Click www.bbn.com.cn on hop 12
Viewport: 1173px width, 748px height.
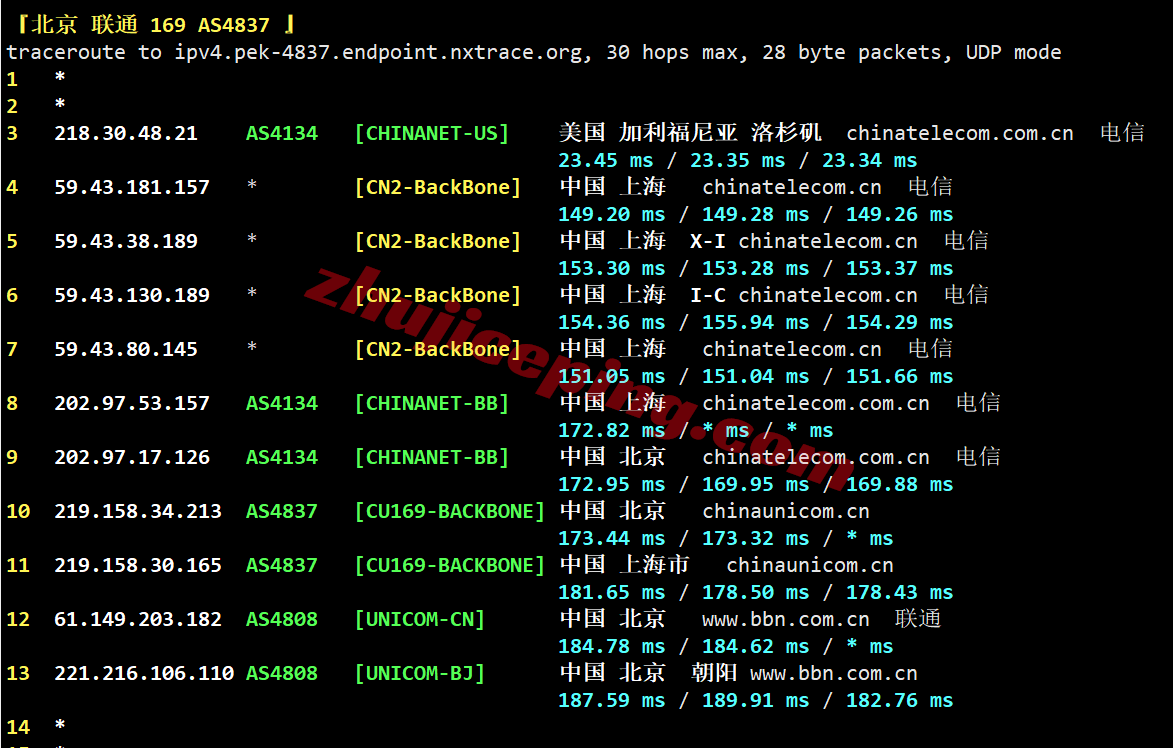(785, 619)
